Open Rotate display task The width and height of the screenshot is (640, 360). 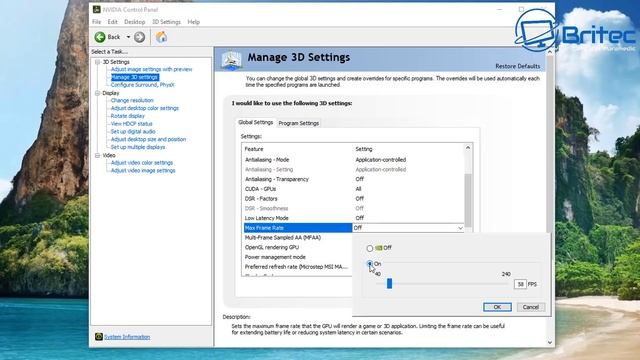pos(128,116)
